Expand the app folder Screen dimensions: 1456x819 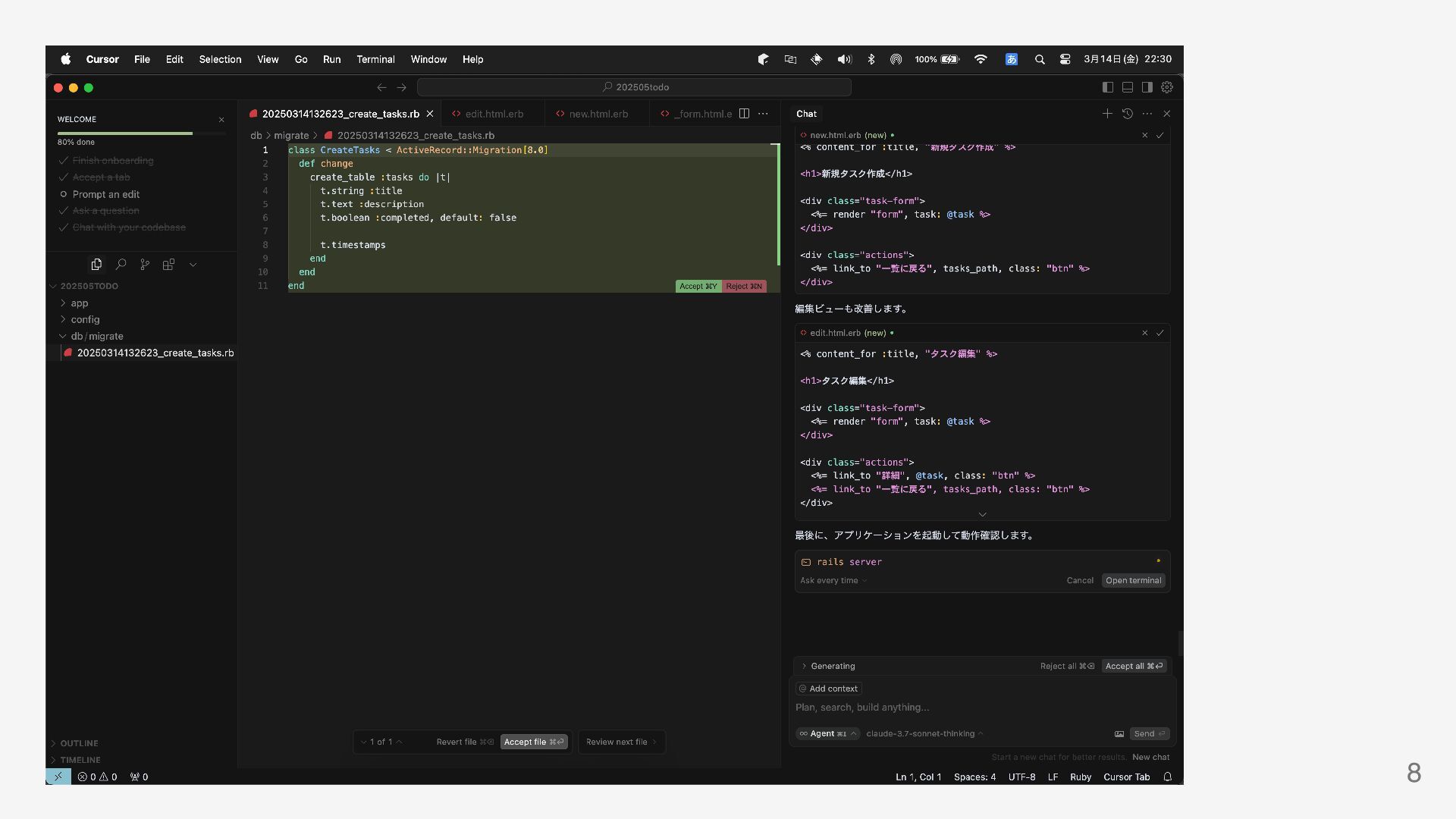click(x=80, y=303)
